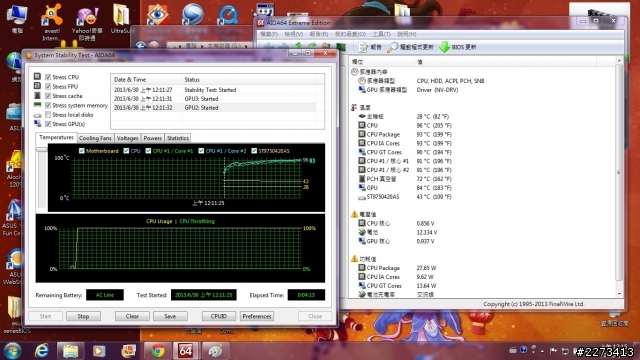
Task: Click the Clear button
Action: pyautogui.click(x=132, y=316)
